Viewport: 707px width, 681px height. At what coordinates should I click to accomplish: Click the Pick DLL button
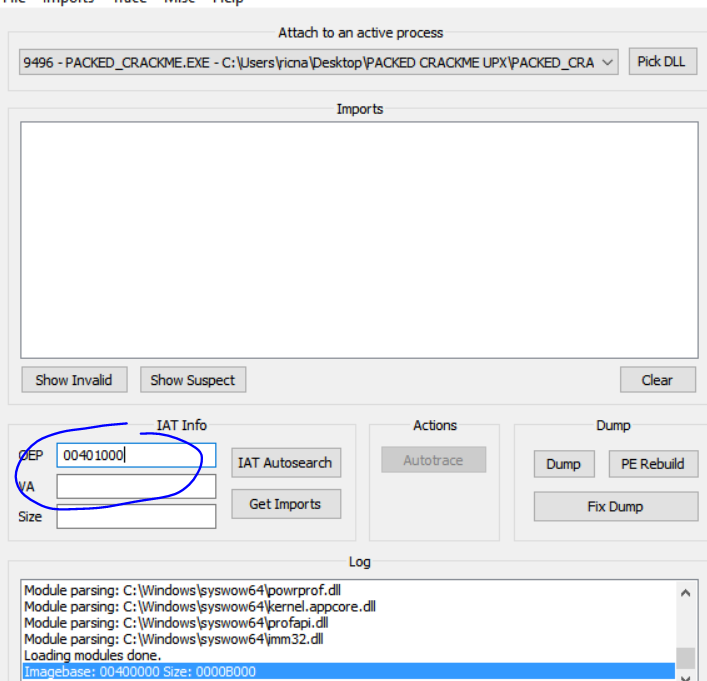tap(662, 62)
